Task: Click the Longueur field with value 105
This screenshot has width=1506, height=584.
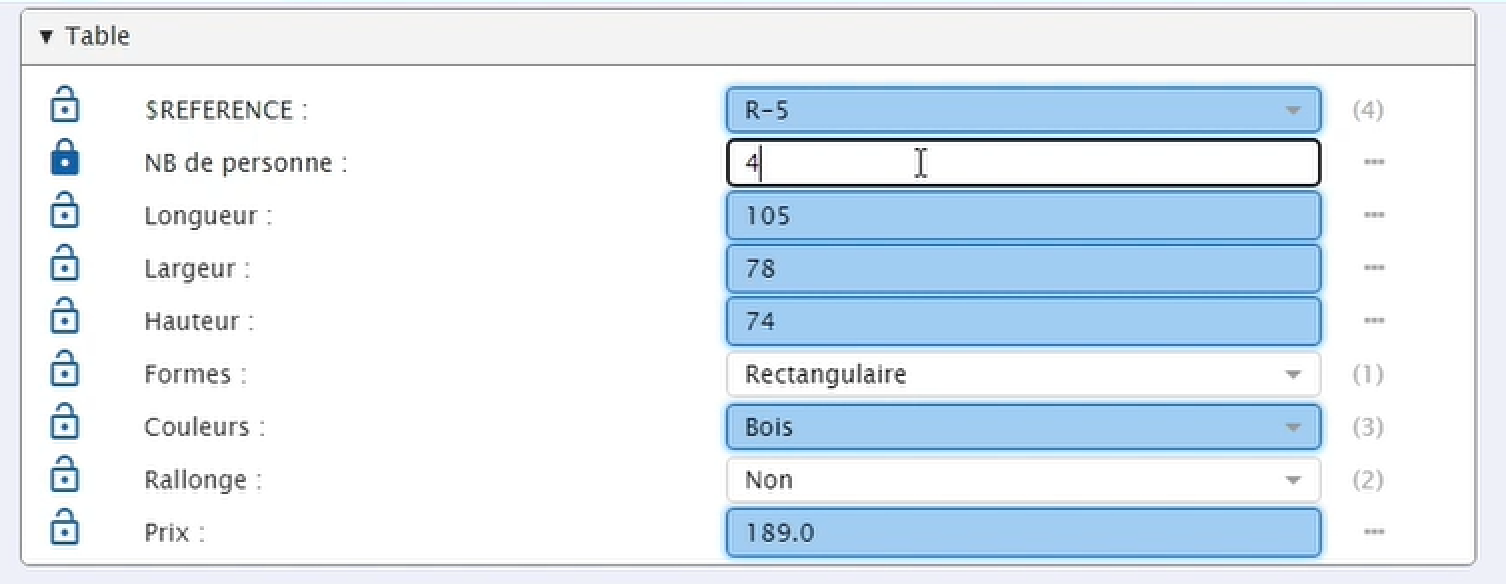Action: coord(1023,215)
